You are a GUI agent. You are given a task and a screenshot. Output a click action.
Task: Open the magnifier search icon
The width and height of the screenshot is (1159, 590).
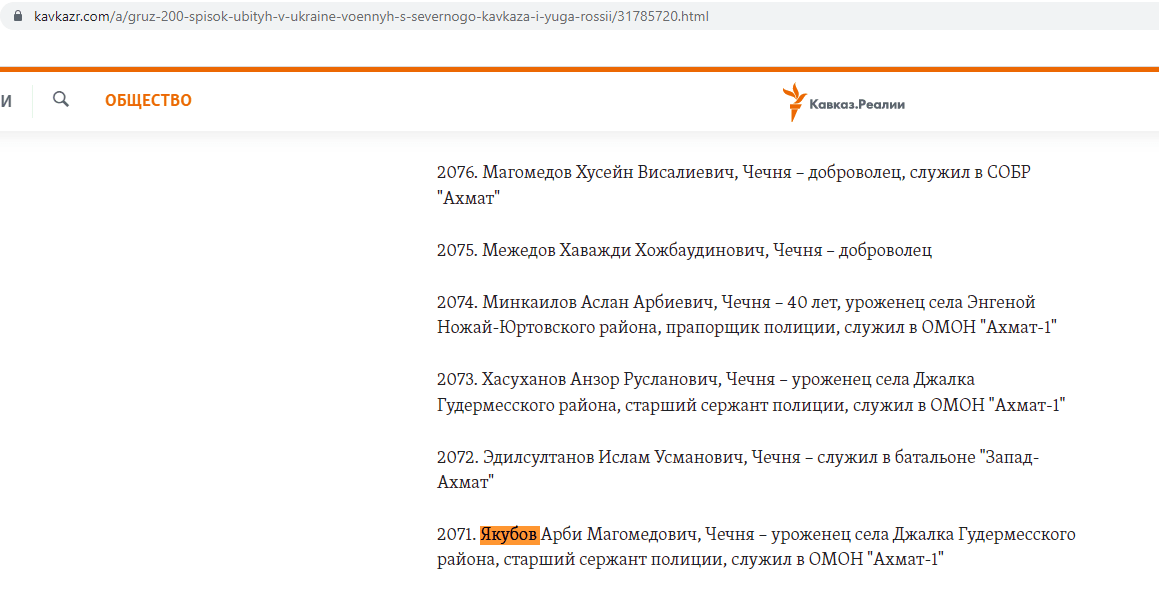click(x=61, y=100)
